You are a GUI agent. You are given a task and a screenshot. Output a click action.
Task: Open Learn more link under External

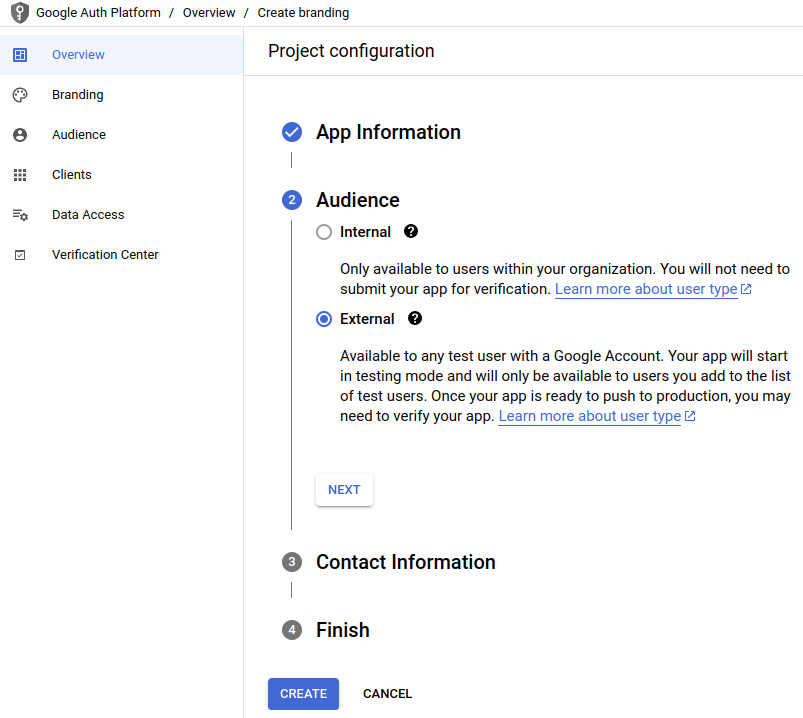[x=590, y=416]
